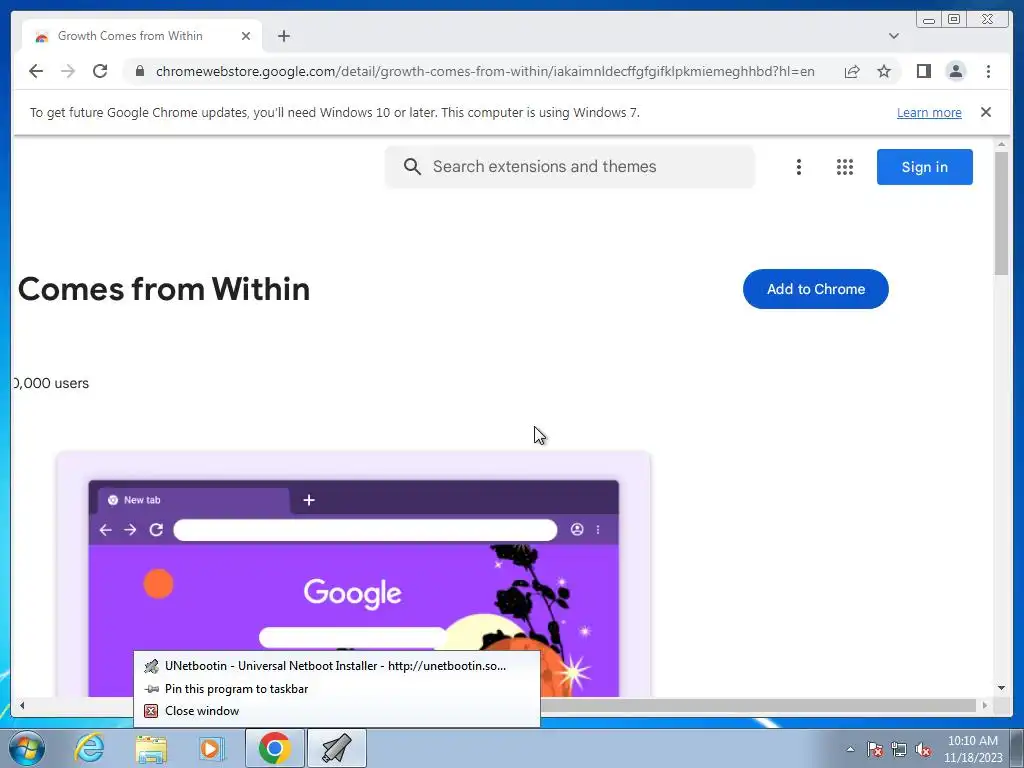Open Windows Media Player from taskbar
This screenshot has width=1024, height=768.
pos(210,749)
